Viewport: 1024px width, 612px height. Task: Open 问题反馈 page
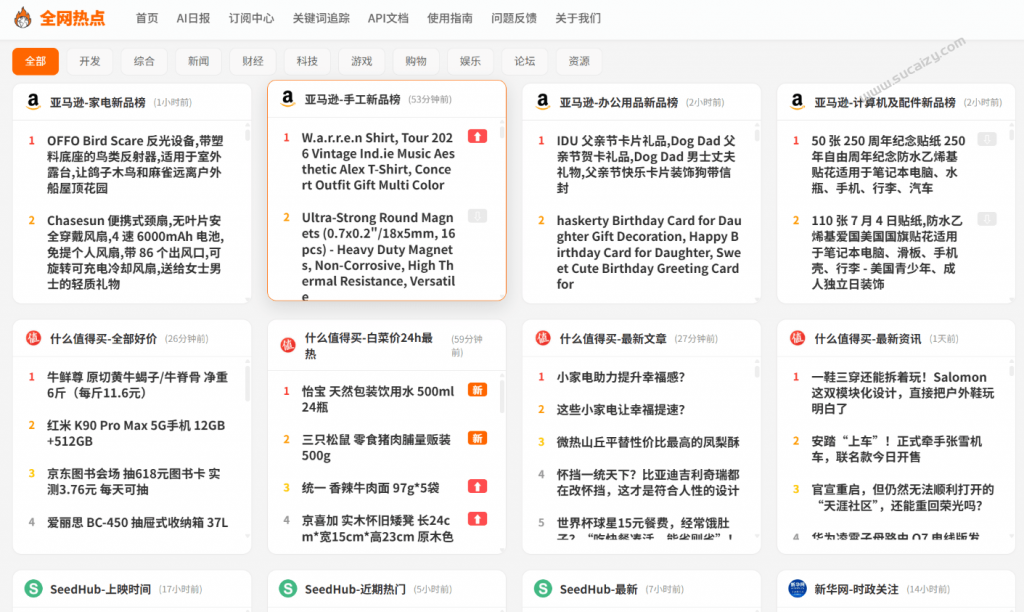coord(514,18)
